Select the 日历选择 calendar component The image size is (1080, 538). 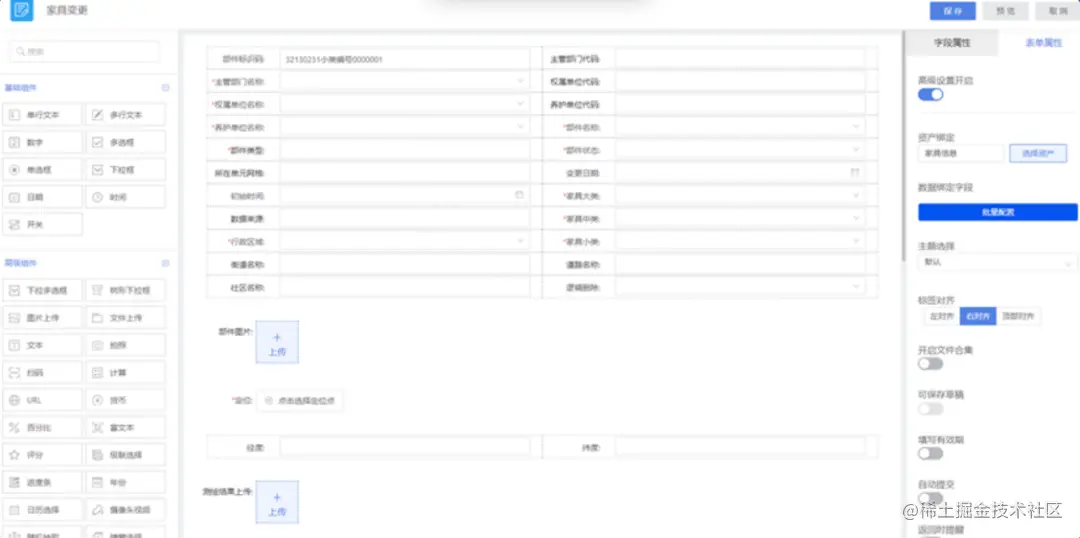click(42, 510)
